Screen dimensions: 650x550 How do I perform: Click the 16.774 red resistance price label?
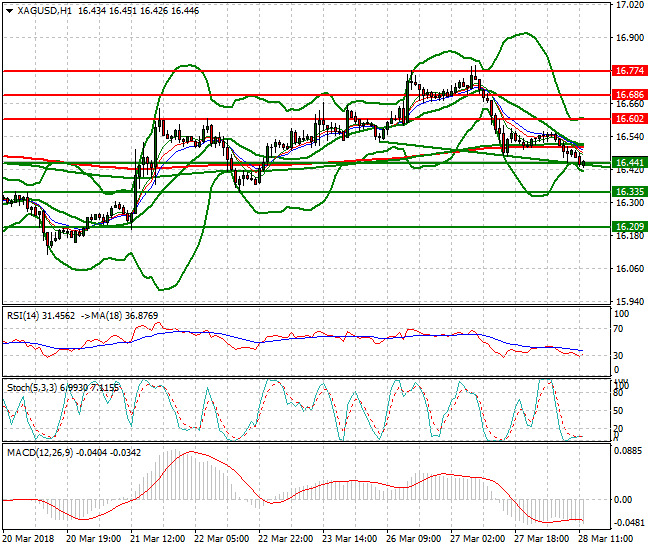coord(630,71)
